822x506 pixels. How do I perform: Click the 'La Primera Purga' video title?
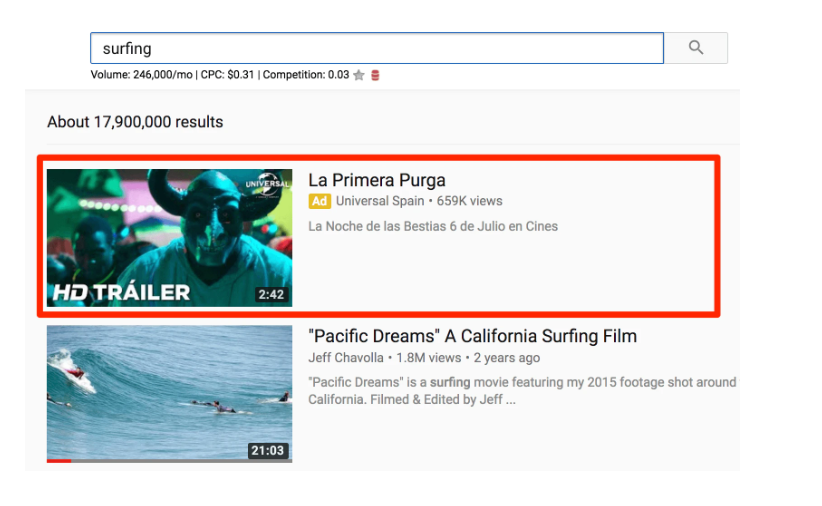click(376, 180)
